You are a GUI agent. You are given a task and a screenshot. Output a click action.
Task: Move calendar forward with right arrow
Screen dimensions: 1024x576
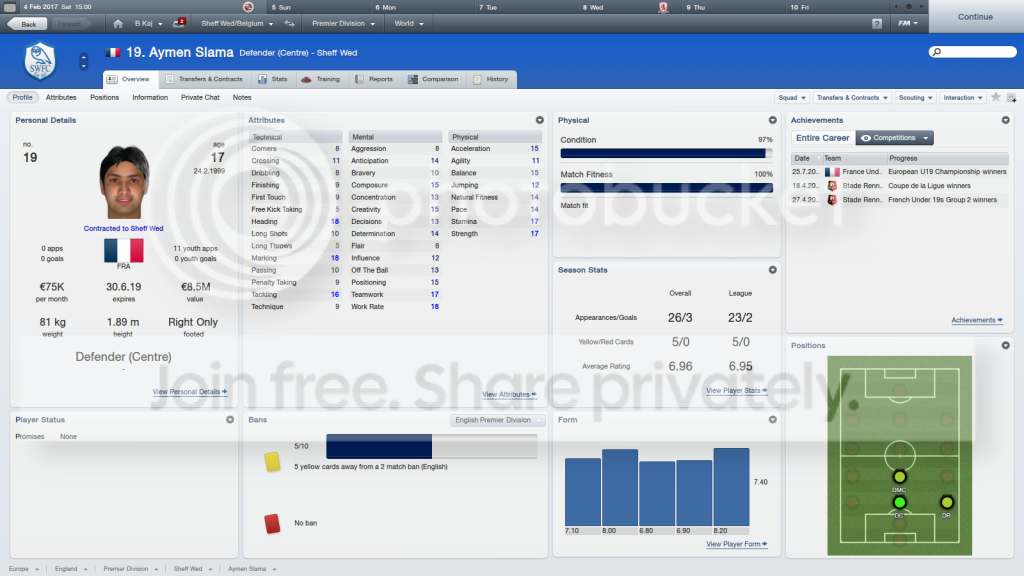[x=921, y=7]
